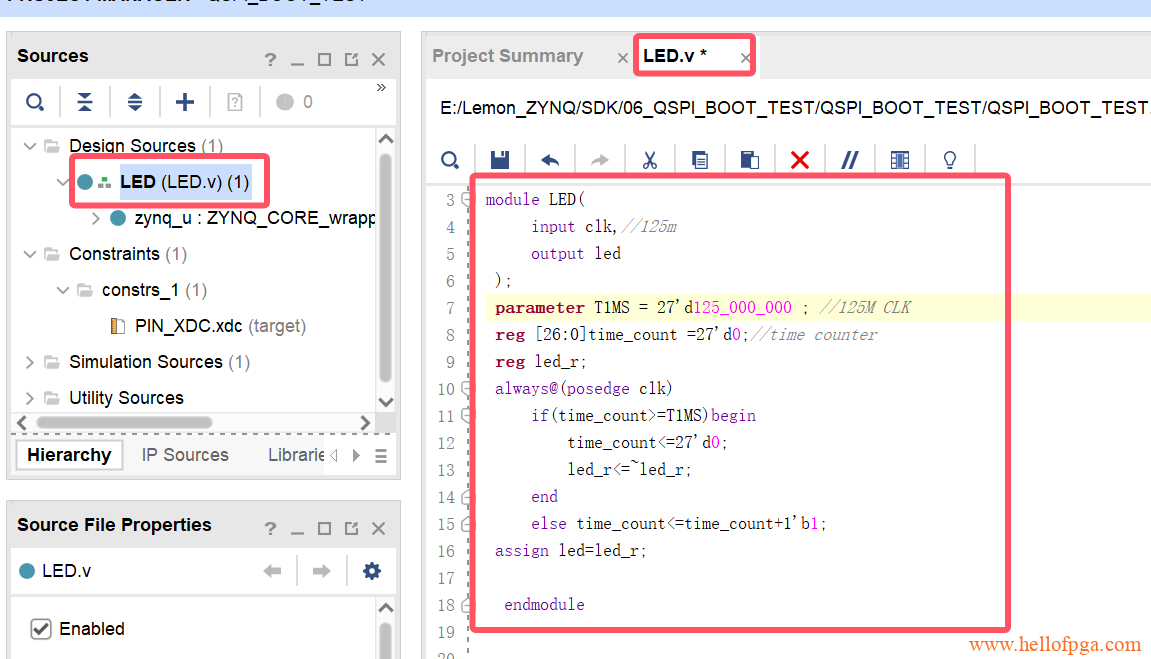1151x659 pixels.
Task: Click the Cut scissors icon
Action: pos(649,160)
